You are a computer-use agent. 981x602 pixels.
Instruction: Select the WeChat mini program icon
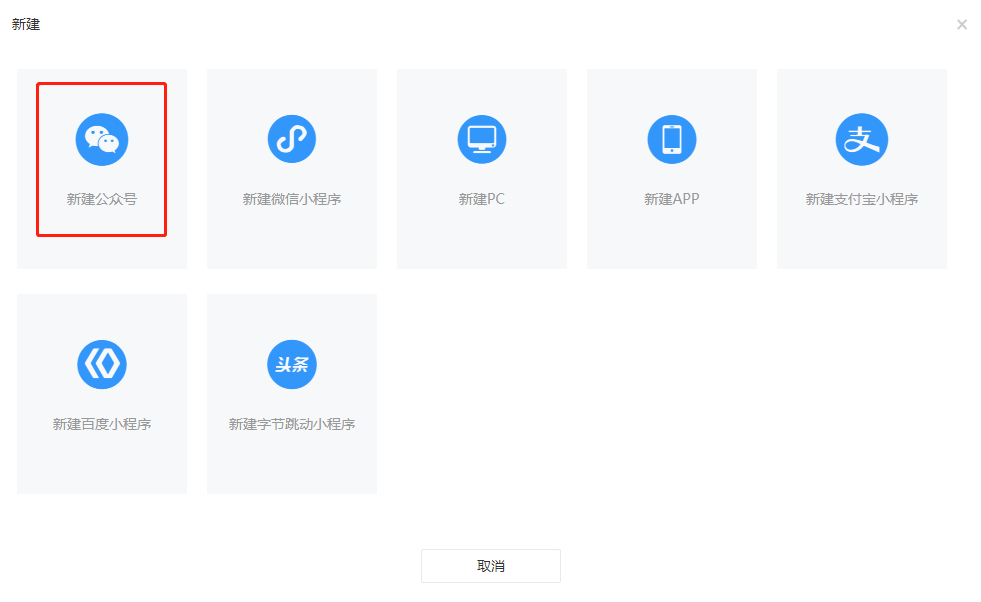[292, 139]
